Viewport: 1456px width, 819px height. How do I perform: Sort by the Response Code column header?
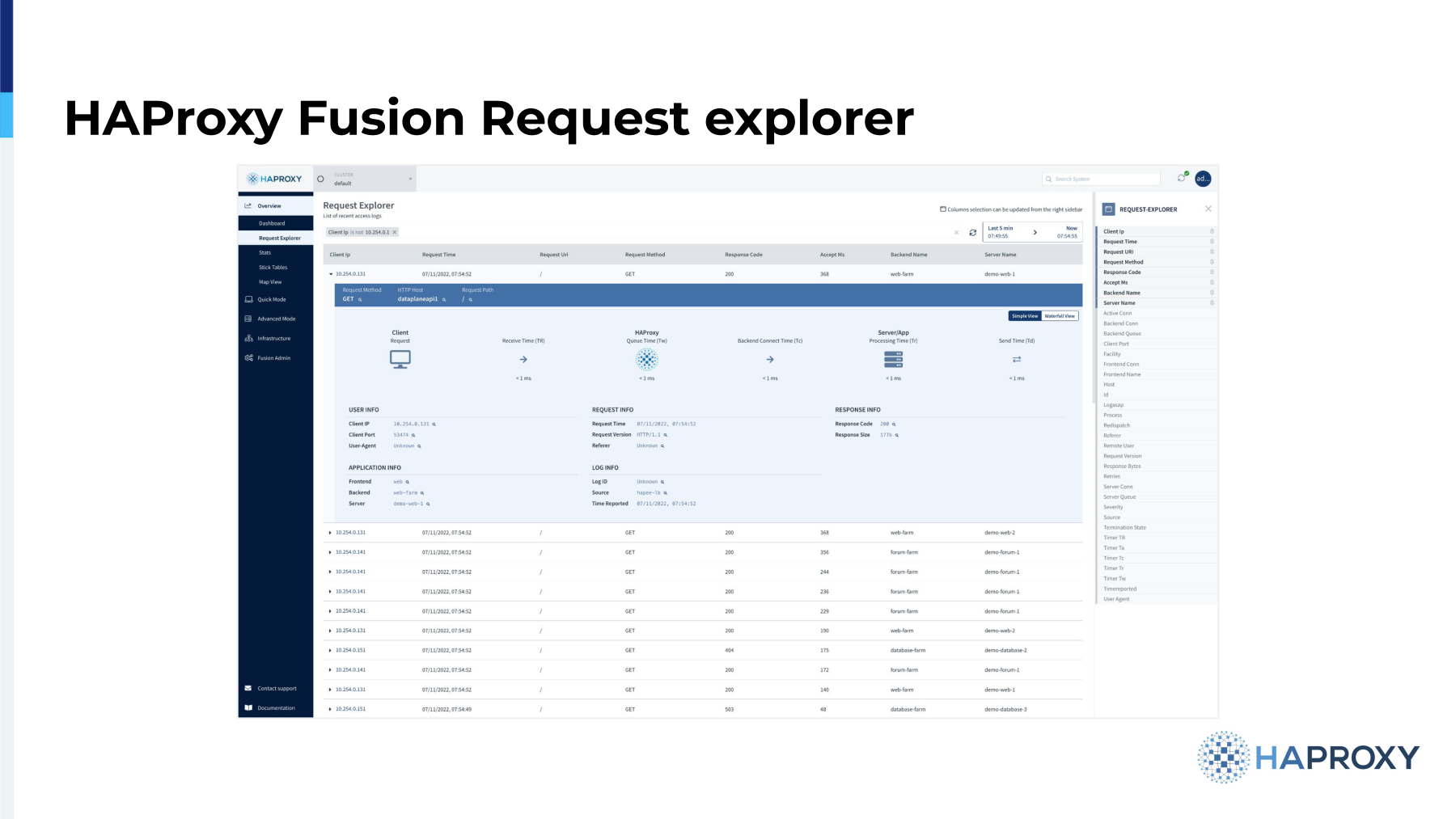pyautogui.click(x=743, y=255)
